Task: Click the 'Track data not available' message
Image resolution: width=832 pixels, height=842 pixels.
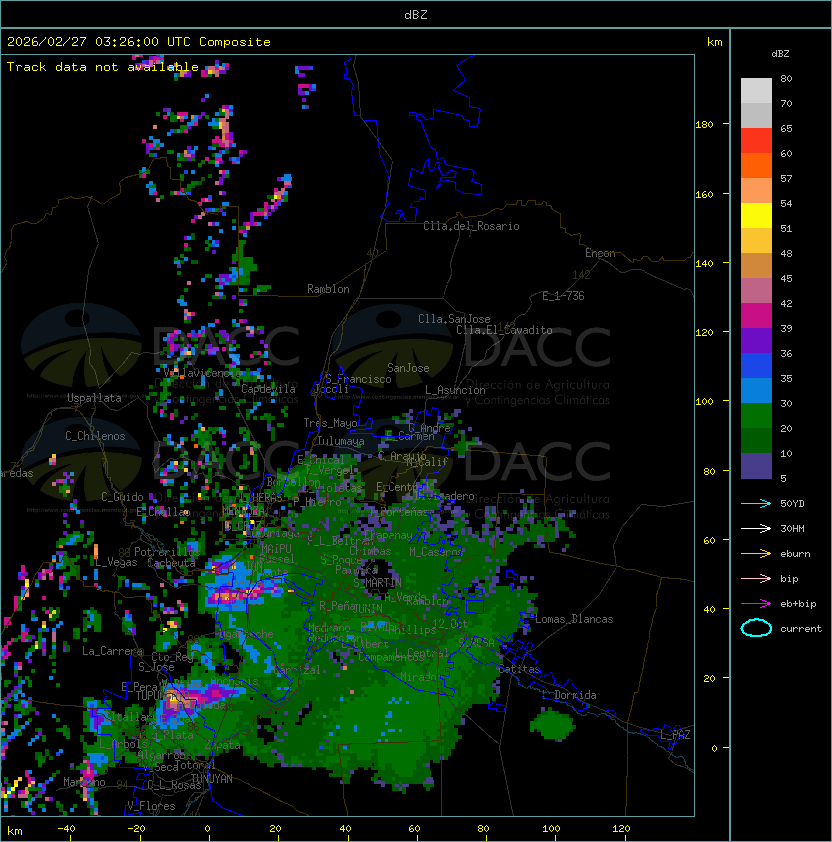Action: (103, 67)
